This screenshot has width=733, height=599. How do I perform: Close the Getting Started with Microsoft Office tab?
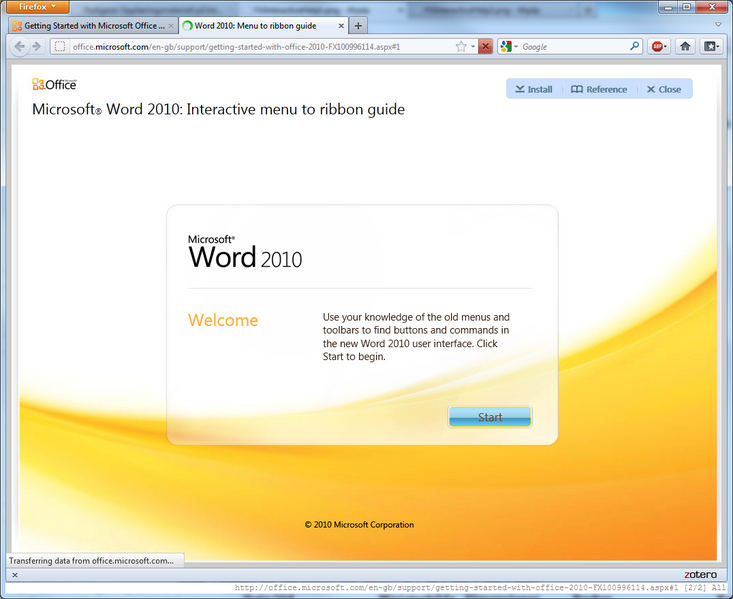pos(171,26)
